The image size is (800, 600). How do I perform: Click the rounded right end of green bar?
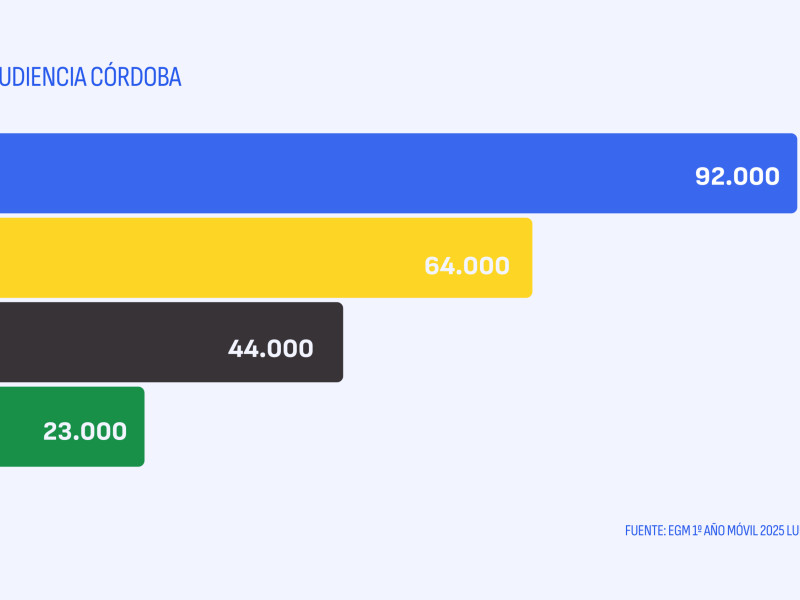(x=139, y=427)
